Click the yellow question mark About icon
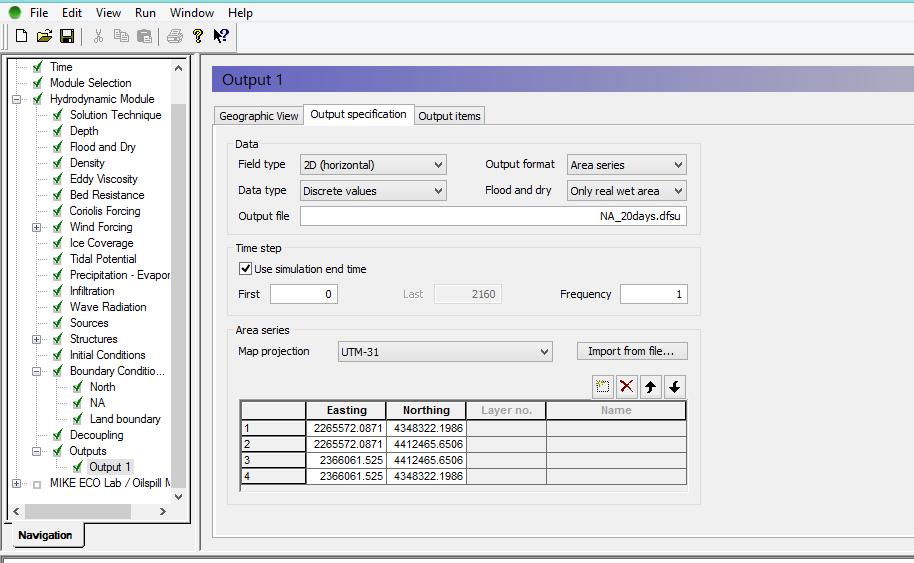The height and width of the screenshot is (563, 914). [198, 36]
